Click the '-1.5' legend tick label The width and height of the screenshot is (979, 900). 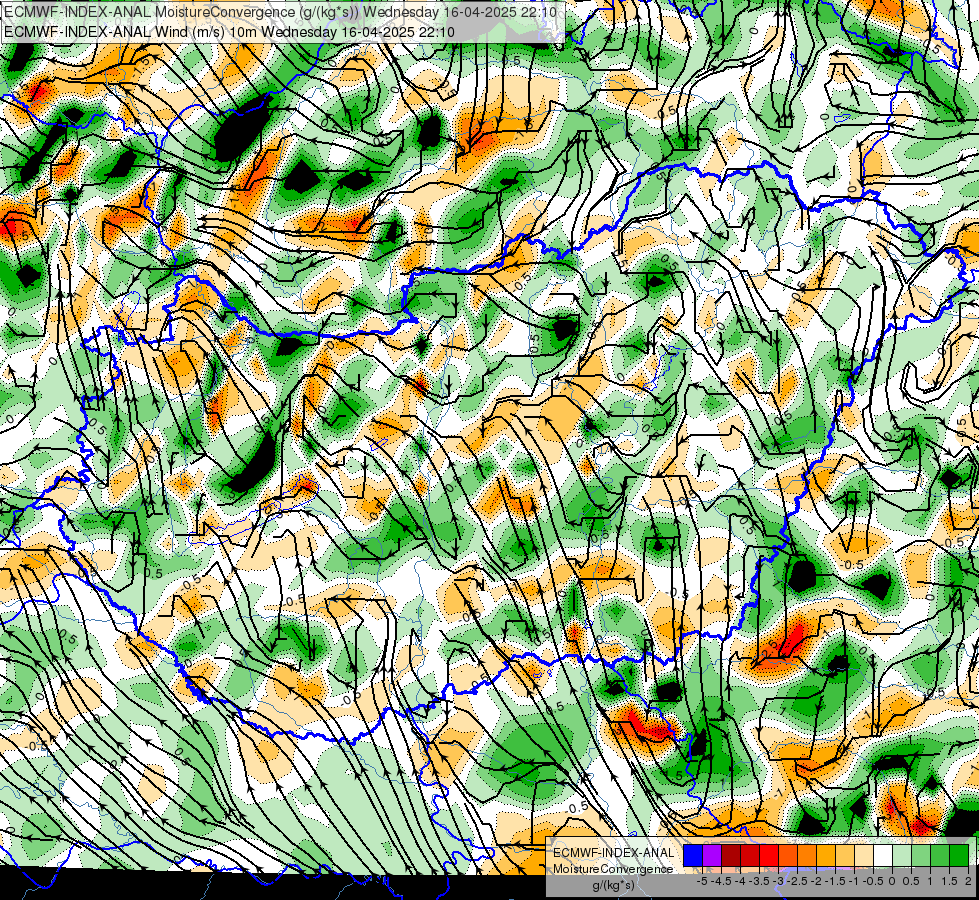(836, 881)
